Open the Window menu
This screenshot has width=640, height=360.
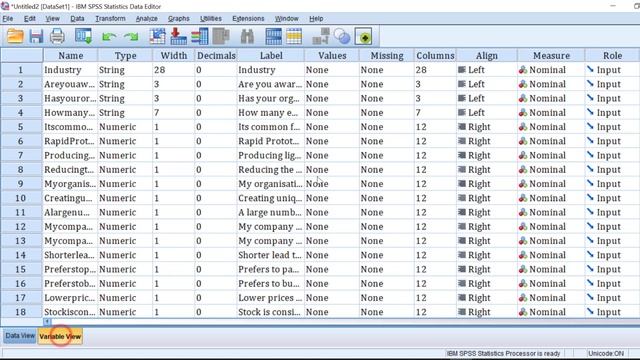(x=287, y=18)
